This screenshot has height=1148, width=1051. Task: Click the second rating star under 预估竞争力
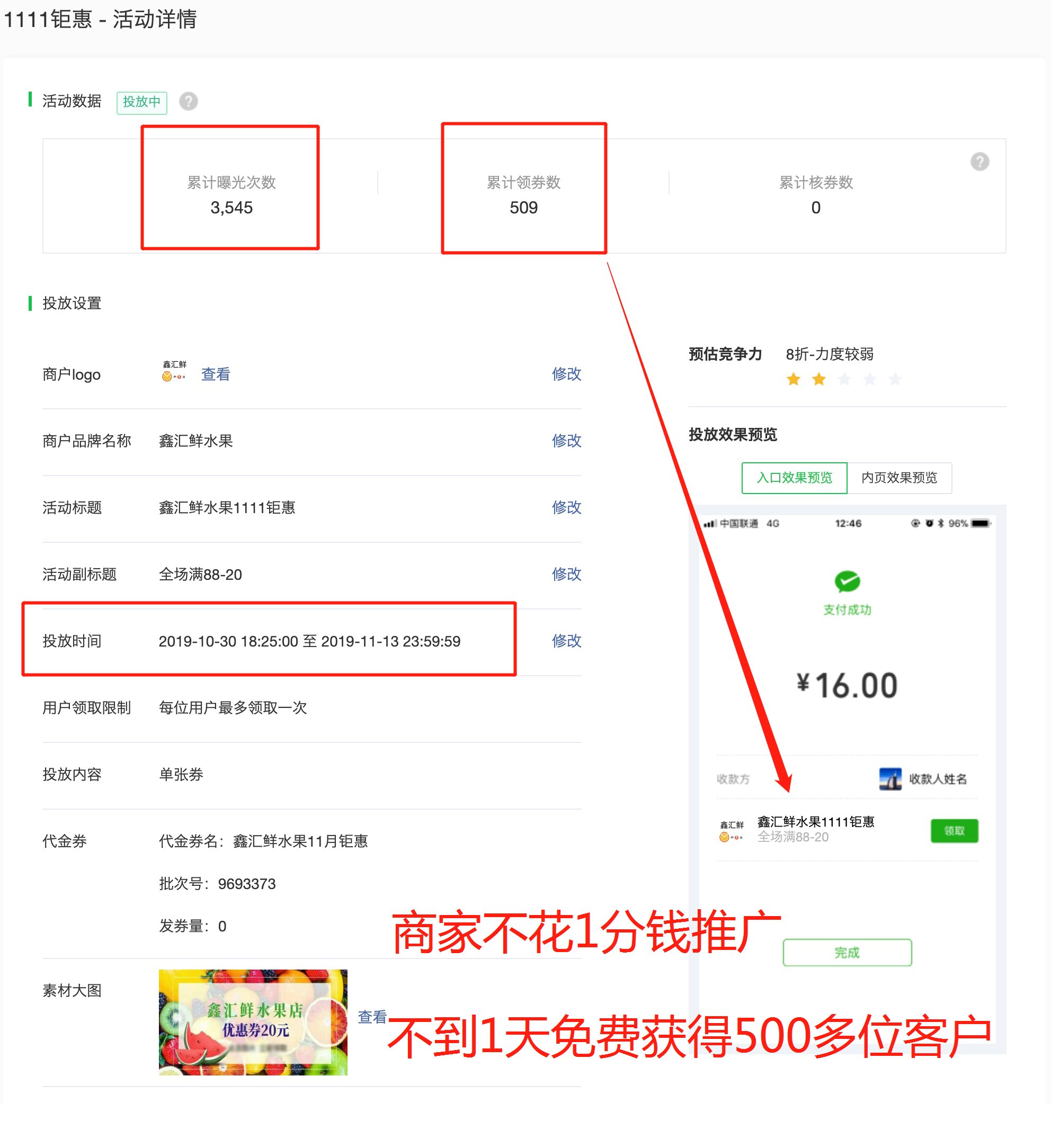click(818, 379)
